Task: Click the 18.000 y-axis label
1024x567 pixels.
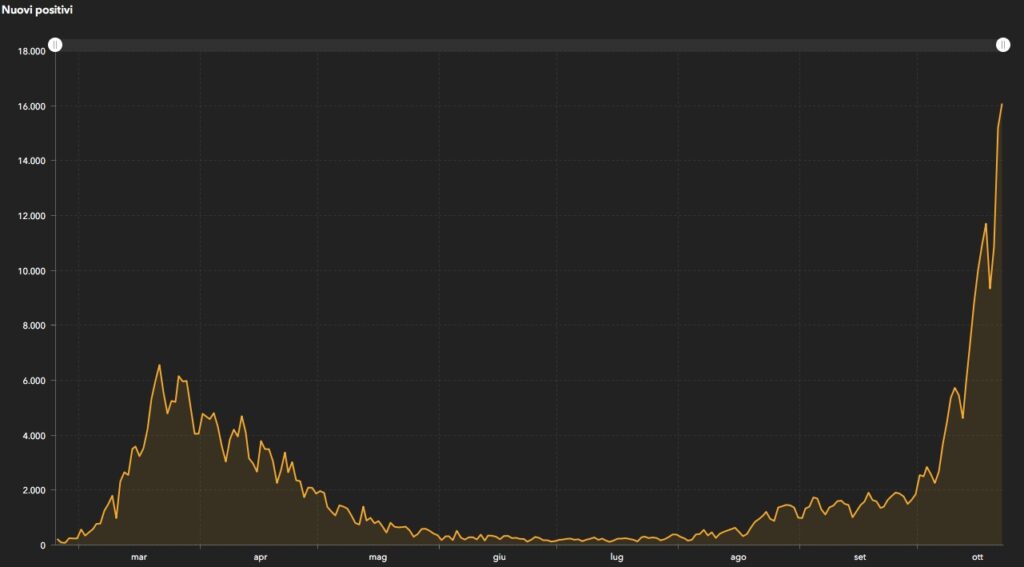Action: (31, 51)
